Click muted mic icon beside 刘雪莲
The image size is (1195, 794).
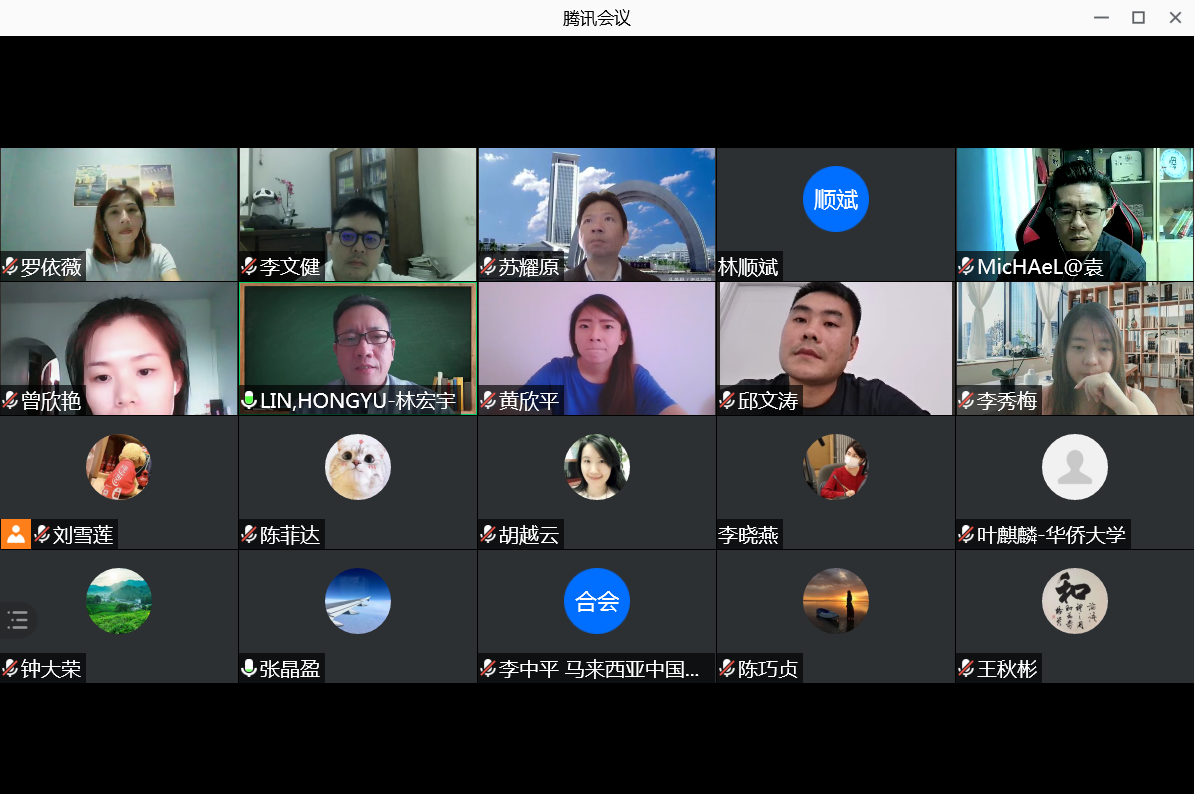pyautogui.click(x=43, y=534)
